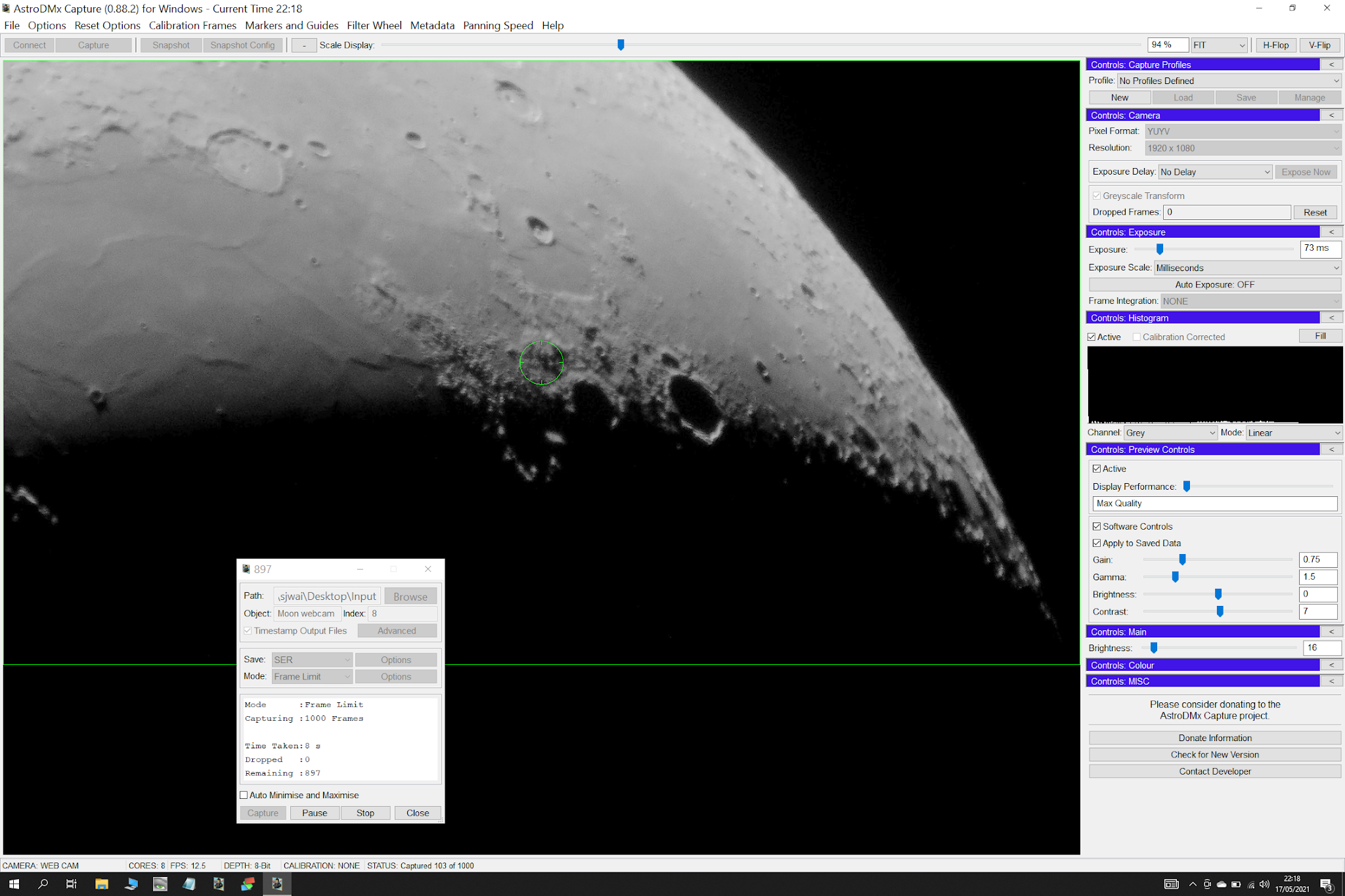Collapse the Capture Profiles panel arrow

coord(1331,64)
